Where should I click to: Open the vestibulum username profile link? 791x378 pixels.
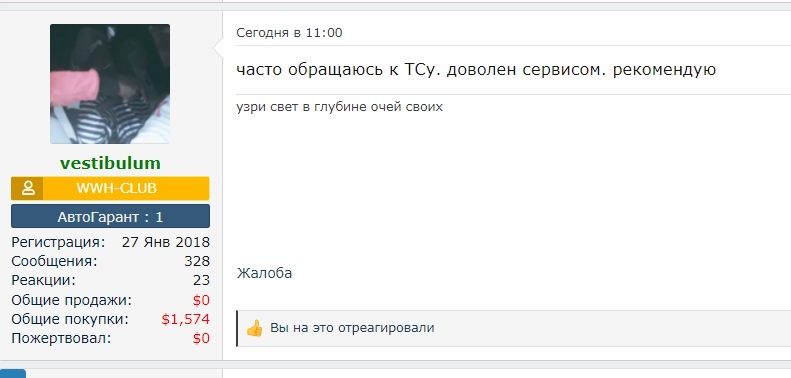(110, 163)
